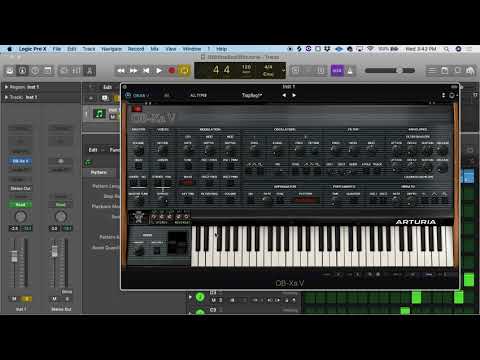Toggle the purple Count-in button

pyautogui.click(x=337, y=70)
